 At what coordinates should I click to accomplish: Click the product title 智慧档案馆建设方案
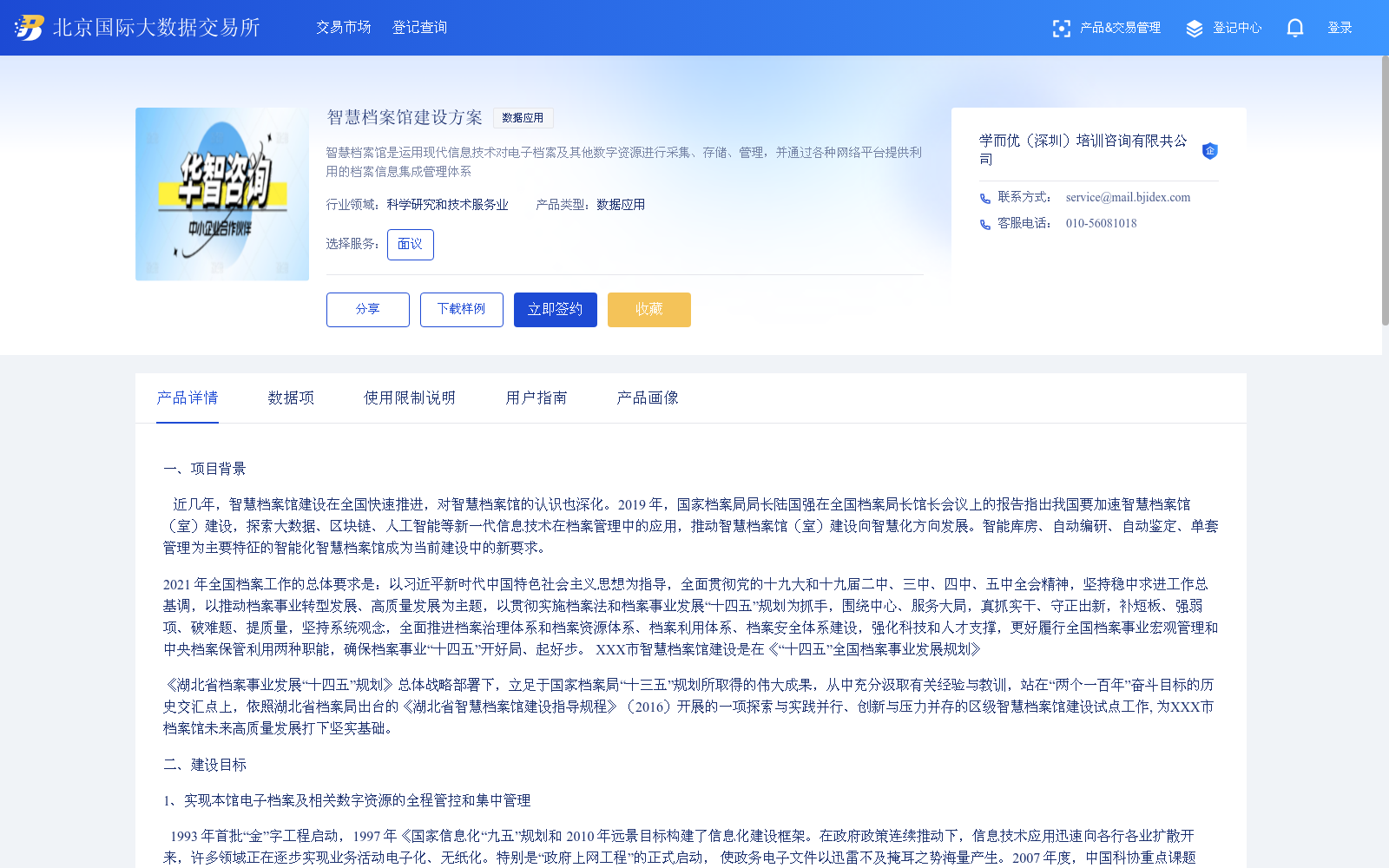pos(405,117)
